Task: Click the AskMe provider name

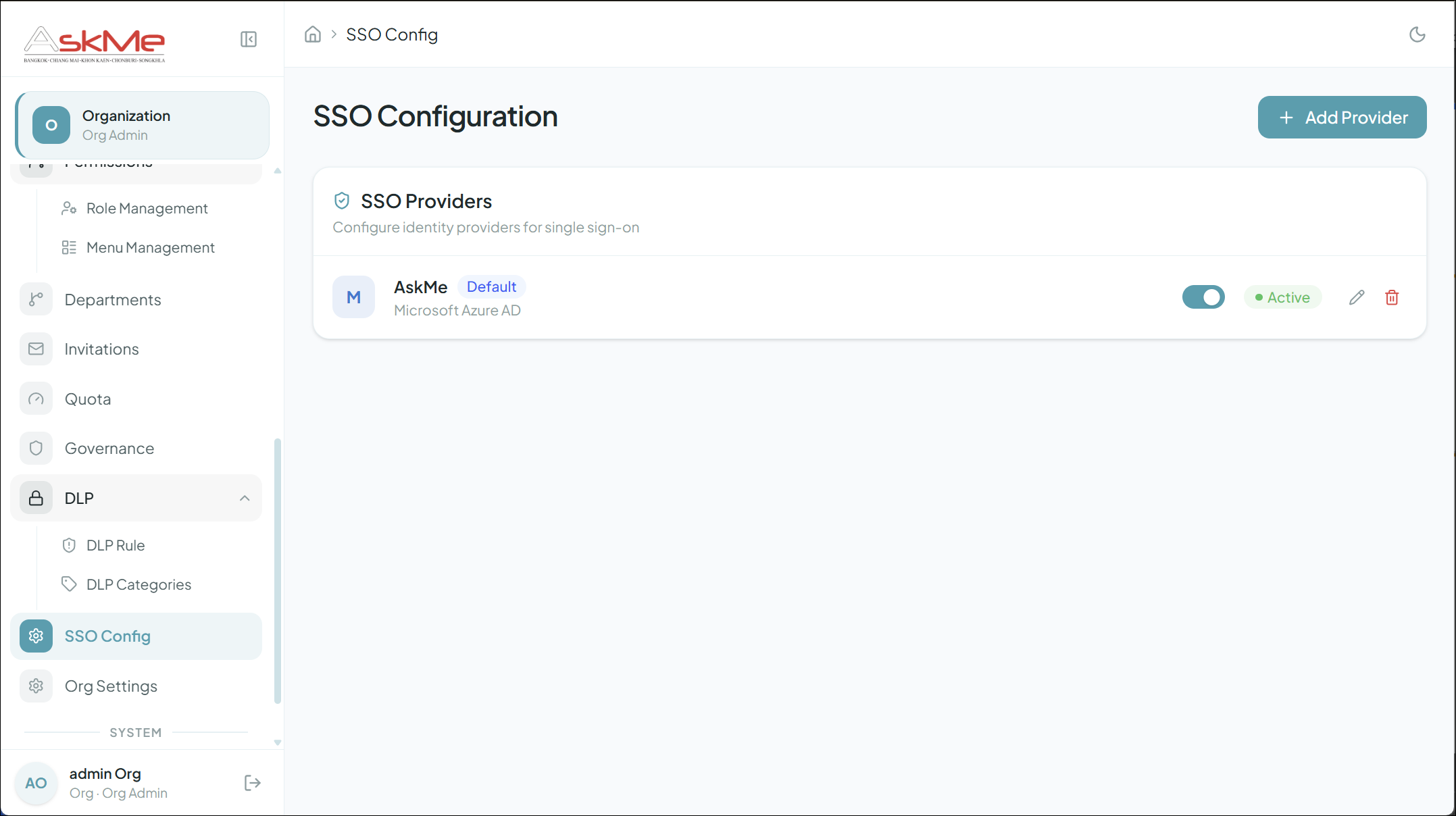Action: tap(420, 287)
